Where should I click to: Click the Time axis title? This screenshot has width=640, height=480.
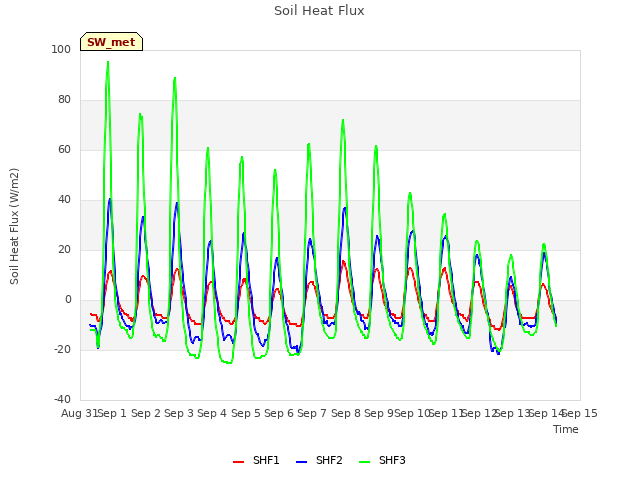[x=566, y=429]
